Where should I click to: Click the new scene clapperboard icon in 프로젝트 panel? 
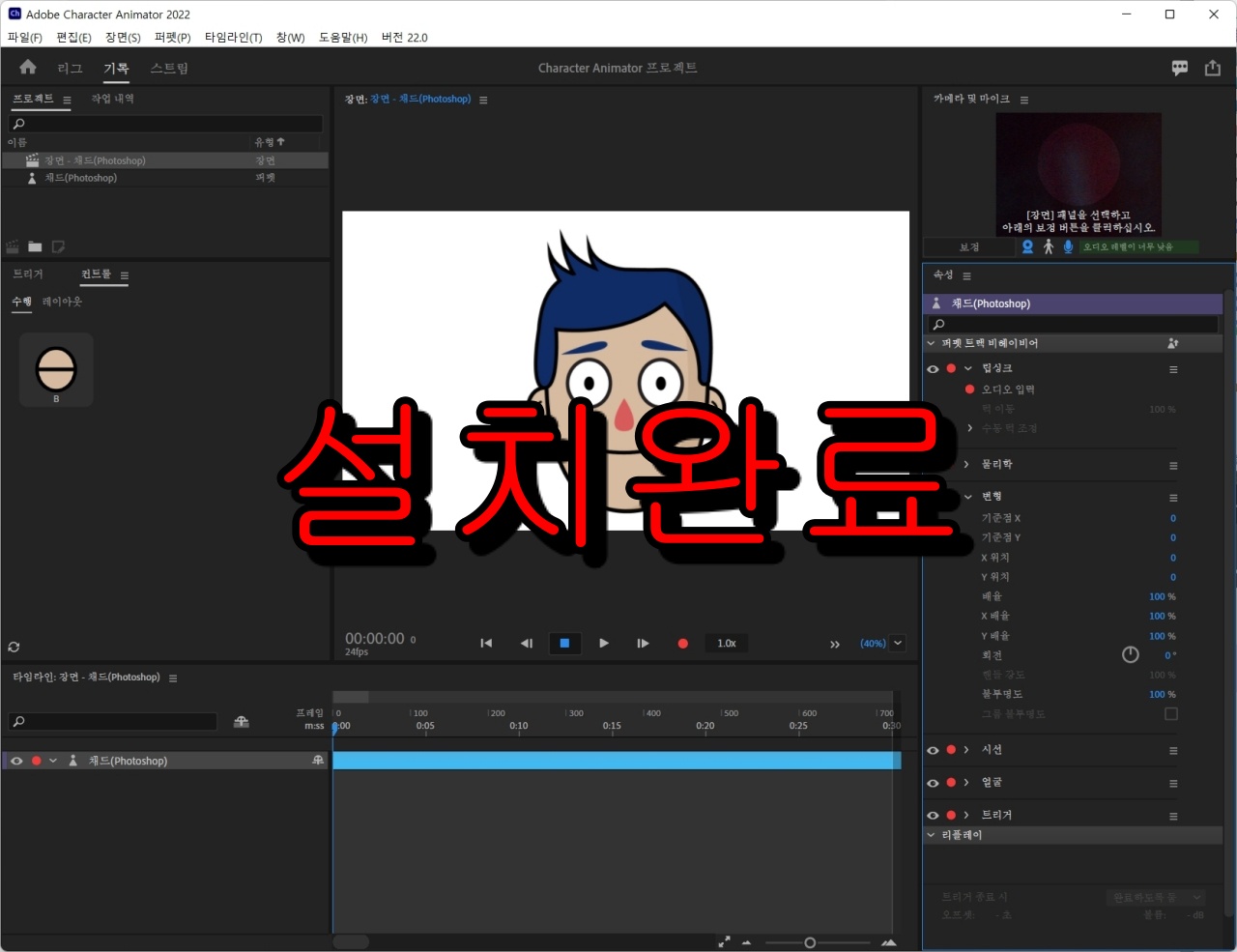pyautogui.click(x=13, y=246)
